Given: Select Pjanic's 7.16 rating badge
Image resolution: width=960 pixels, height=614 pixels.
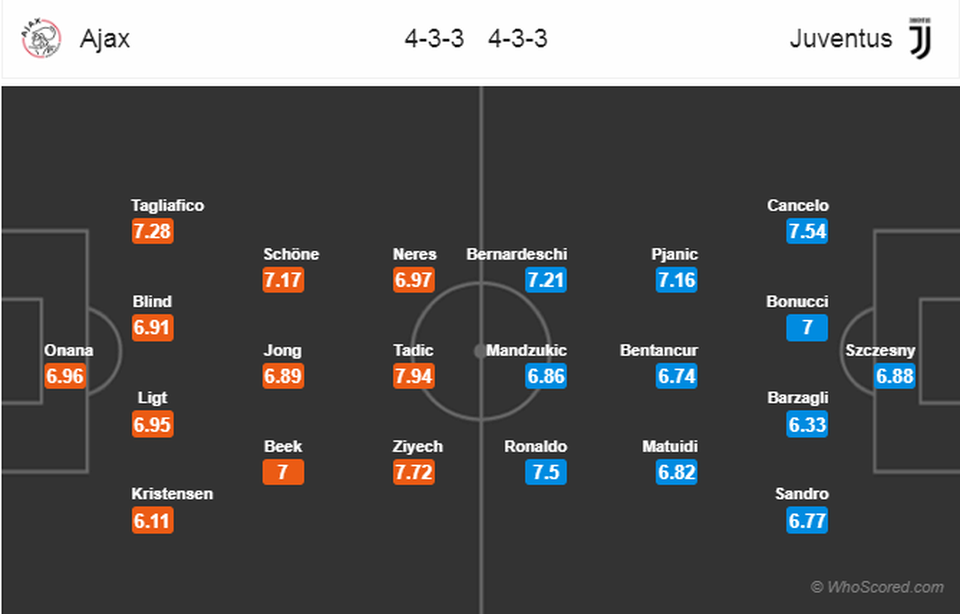Looking at the screenshot, I should 677,280.
